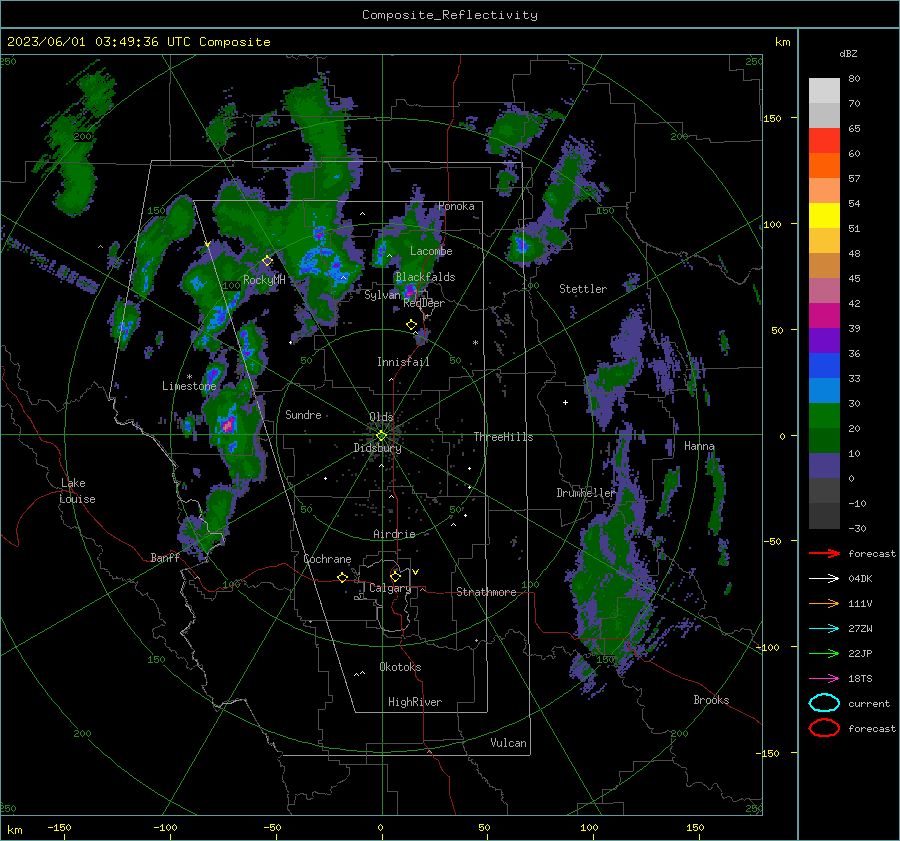Click the Stettler town label
The height and width of the screenshot is (841, 900).
[x=583, y=289]
